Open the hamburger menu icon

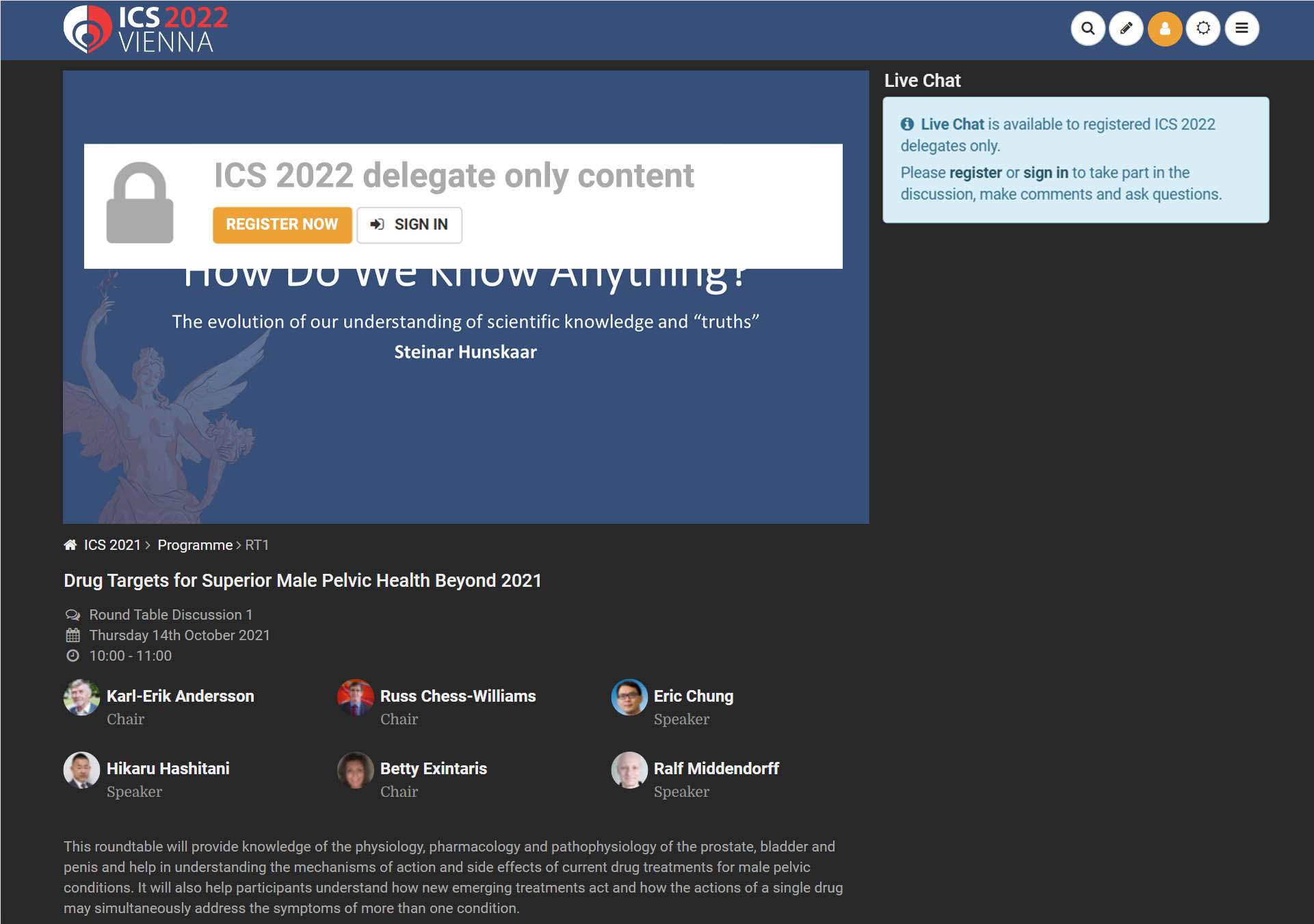click(1241, 29)
